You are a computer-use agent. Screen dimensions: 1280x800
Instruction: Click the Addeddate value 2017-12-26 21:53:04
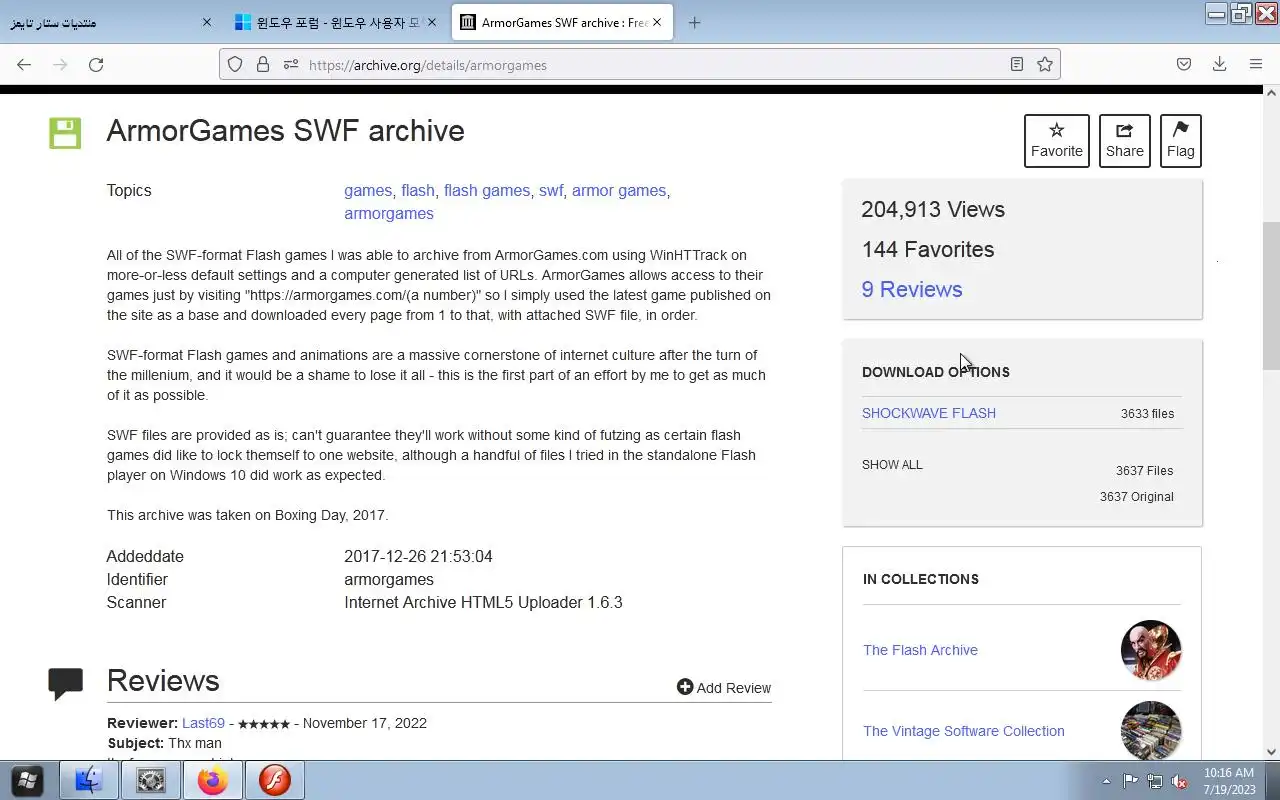[418, 556]
